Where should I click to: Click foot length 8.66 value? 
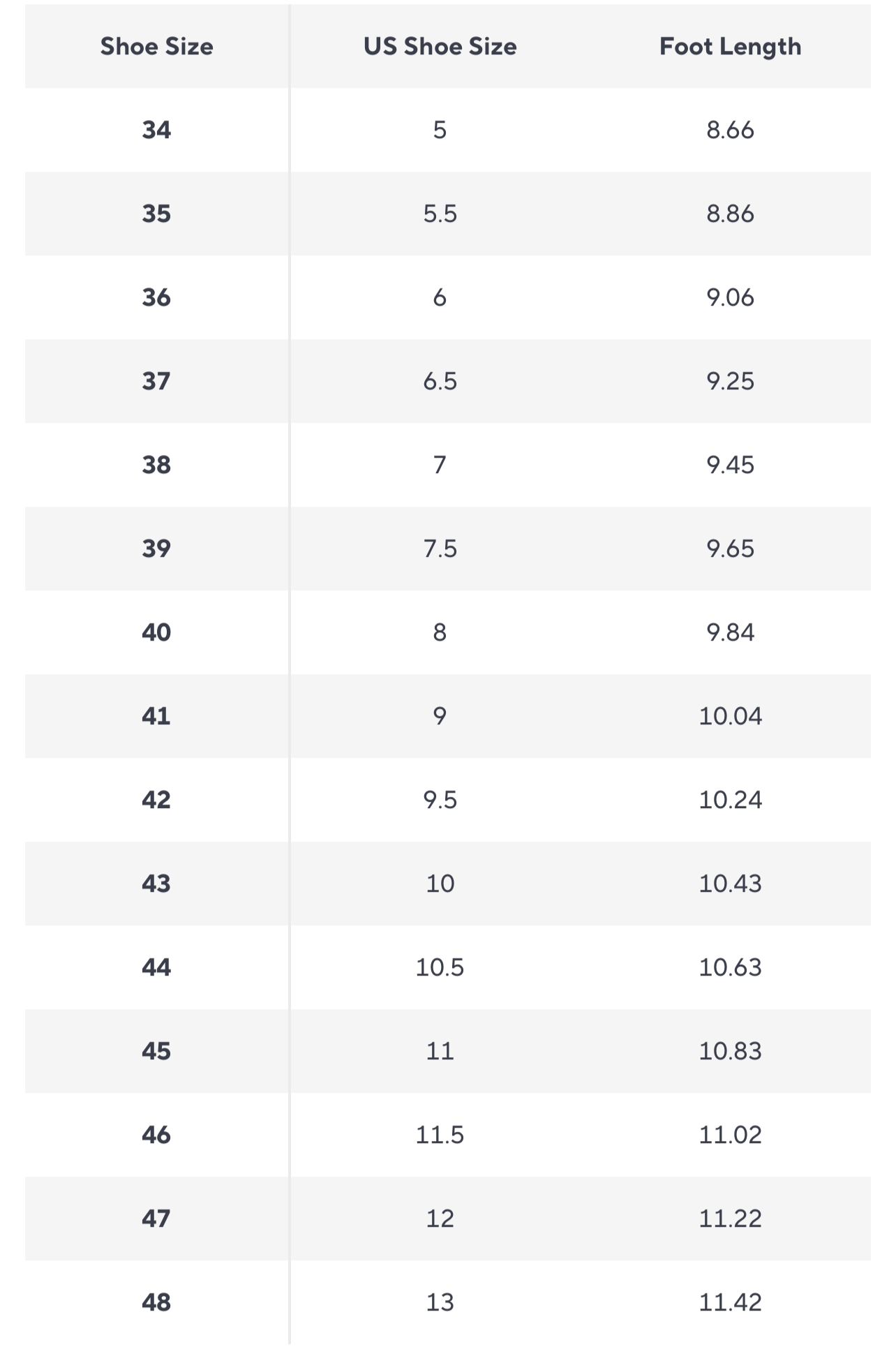[x=731, y=130]
